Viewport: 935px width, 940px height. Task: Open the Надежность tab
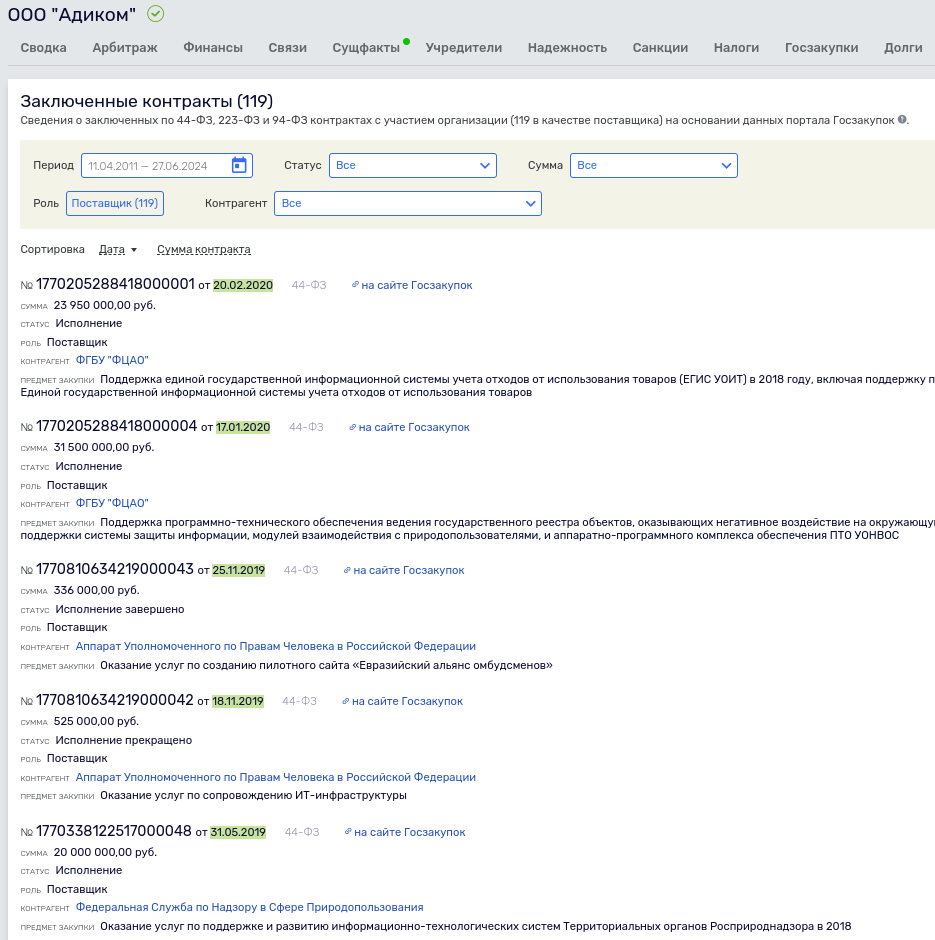567,47
